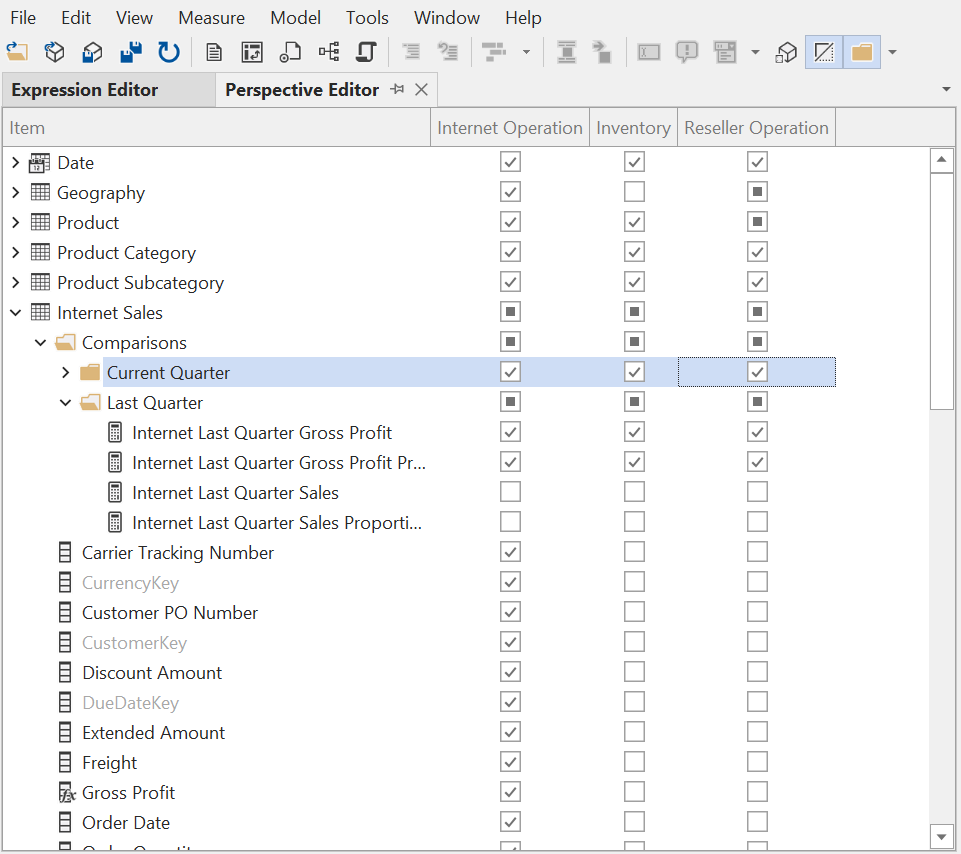Switch to the Expression Editor tab
Viewport: 961px width, 854px height.
click(84, 89)
